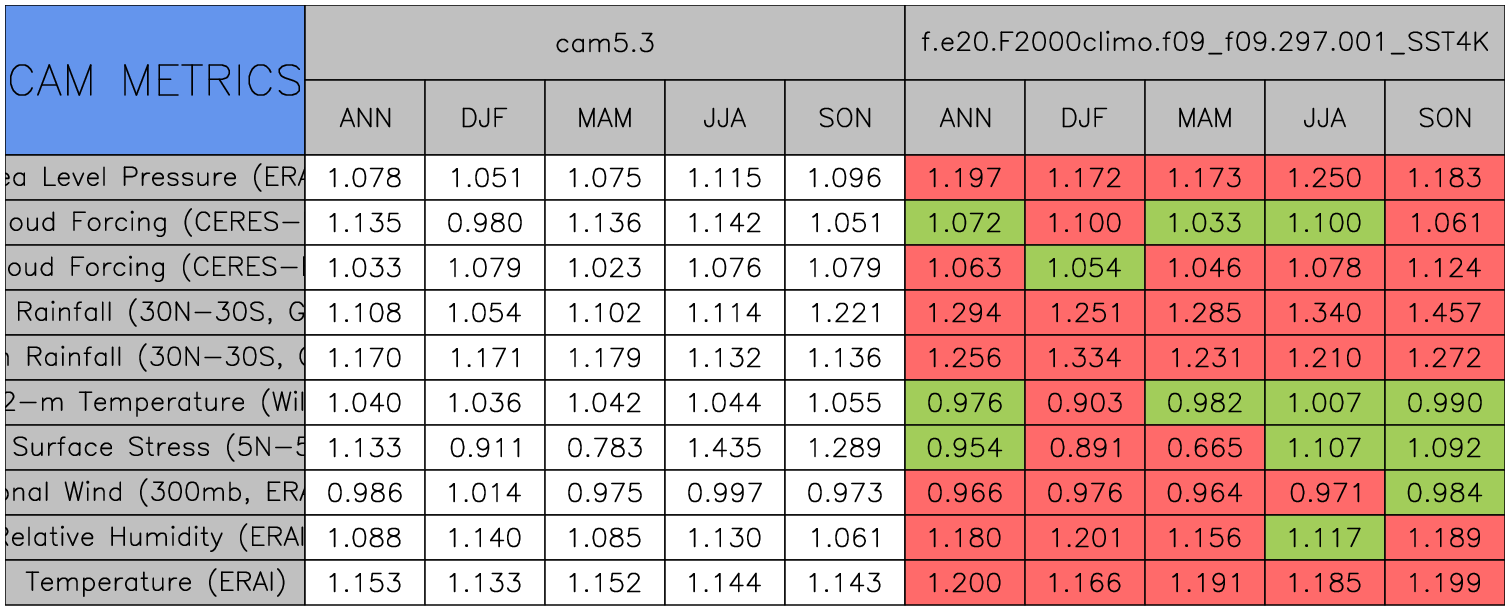Screen dimensions: 1510x611
Task: Select the Zonal Wind (300mb) row label
Action: tap(155, 493)
